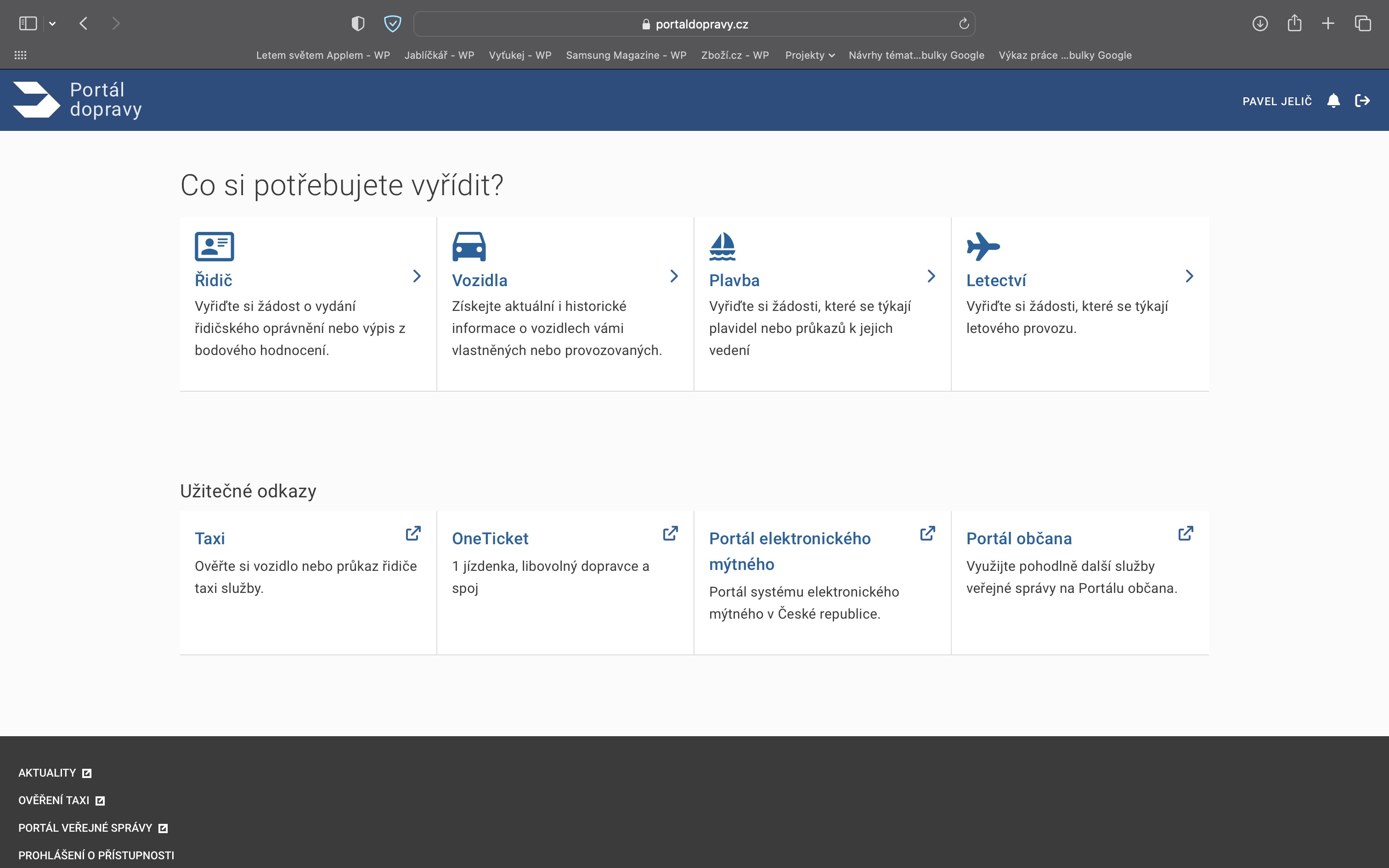Open the sidebar options dropdown arrow
This screenshot has width=1389, height=868.
pos(52,23)
